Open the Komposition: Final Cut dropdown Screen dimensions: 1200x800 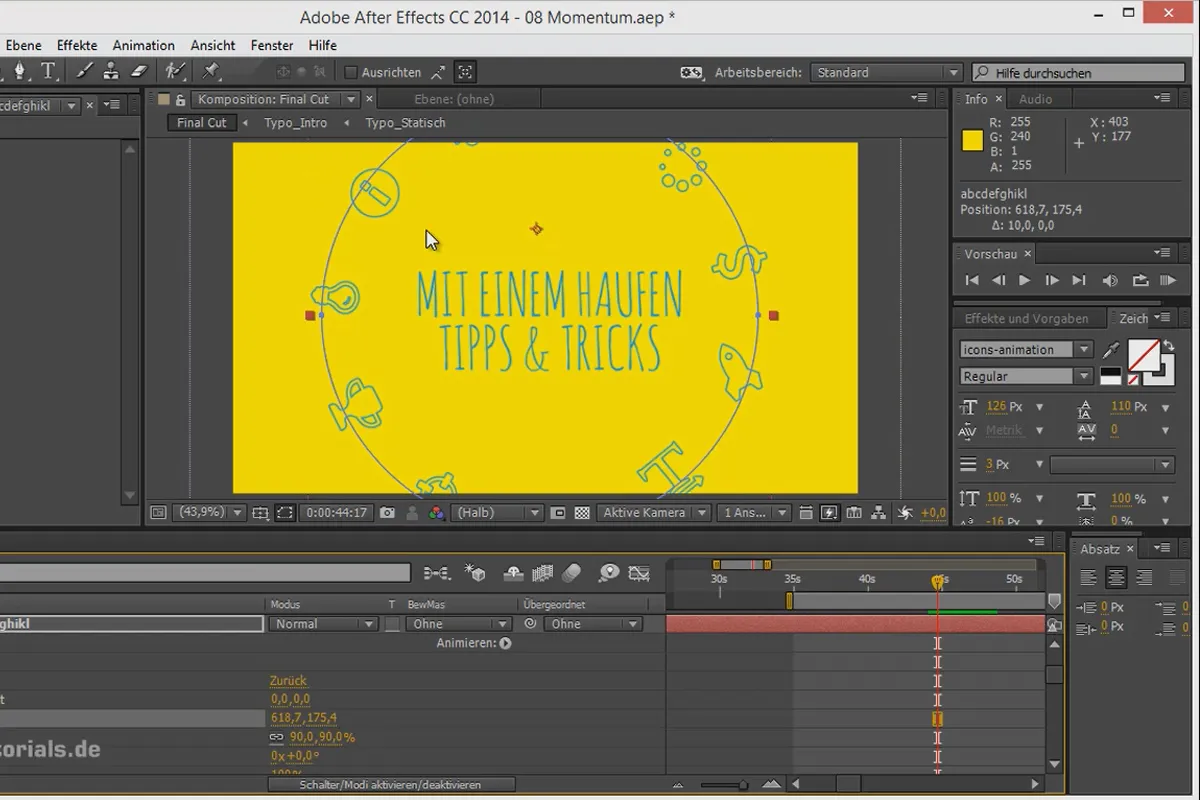276,99
